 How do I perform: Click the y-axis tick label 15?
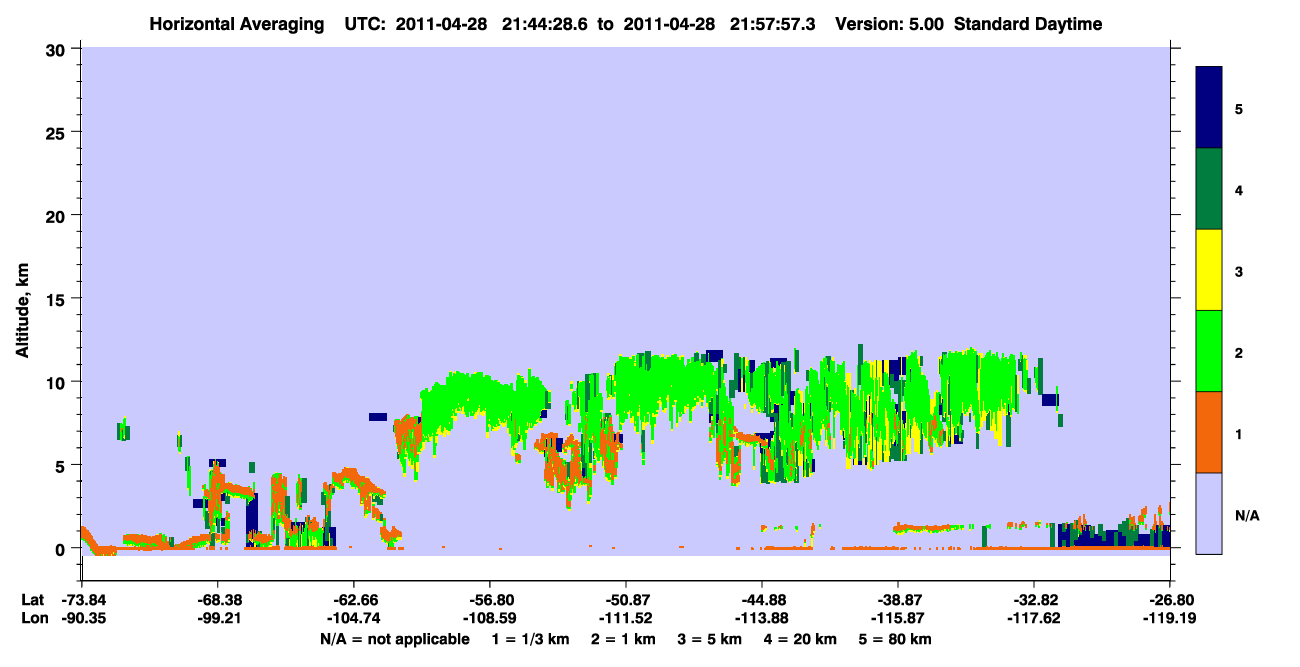57,299
